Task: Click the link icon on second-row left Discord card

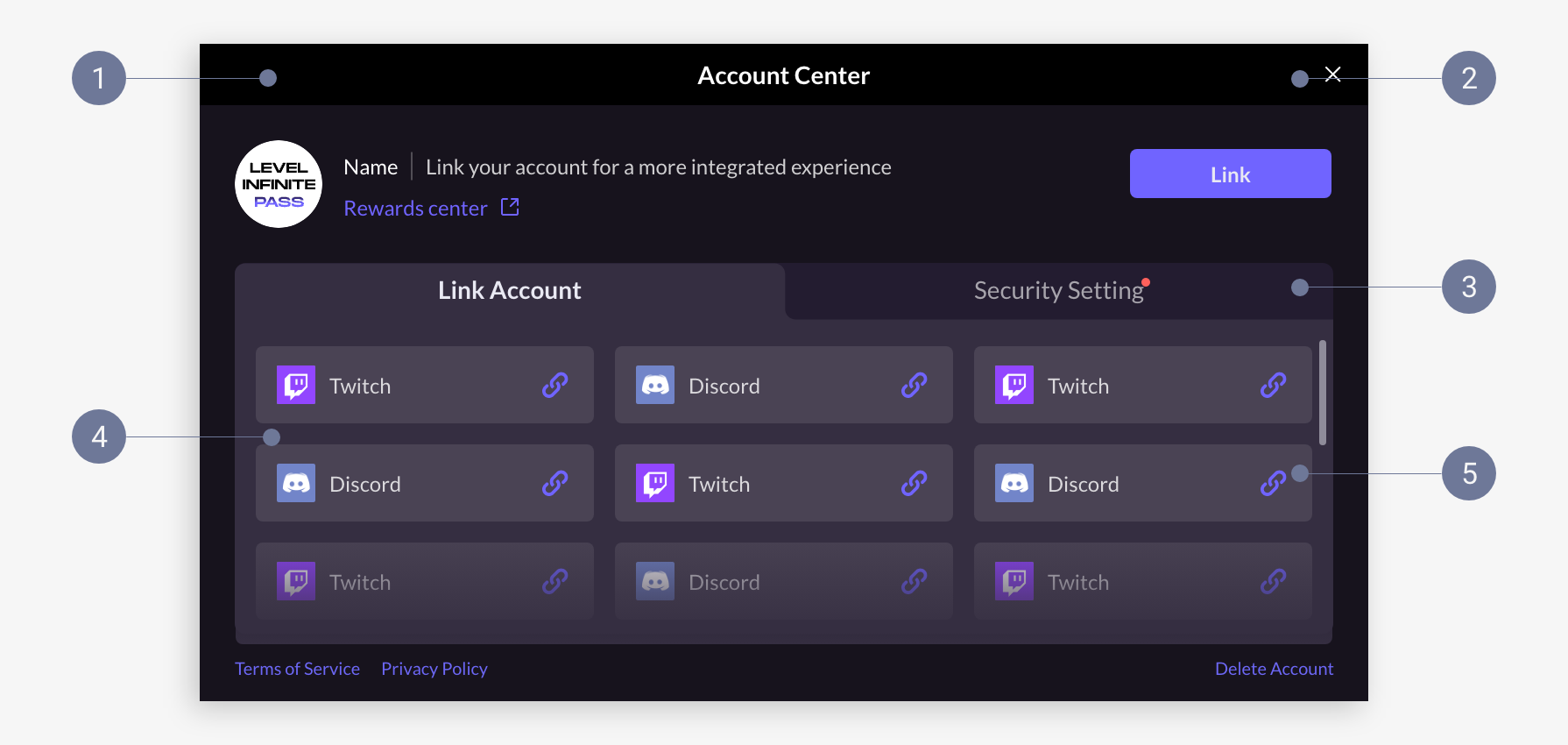Action: click(x=554, y=483)
